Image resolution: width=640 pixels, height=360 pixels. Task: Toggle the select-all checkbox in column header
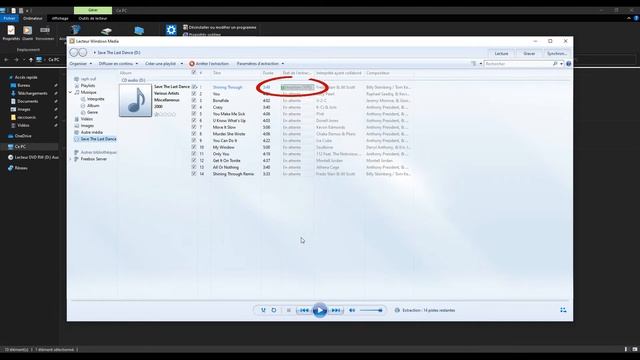pos(194,73)
